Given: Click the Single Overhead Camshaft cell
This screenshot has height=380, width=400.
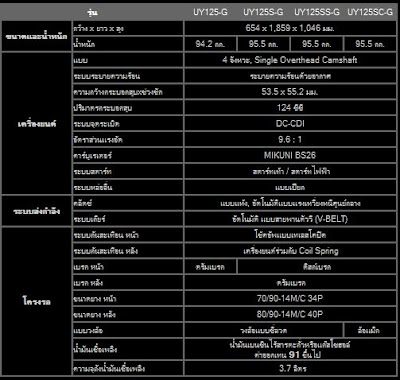Looking at the screenshot, I should coord(290,60).
